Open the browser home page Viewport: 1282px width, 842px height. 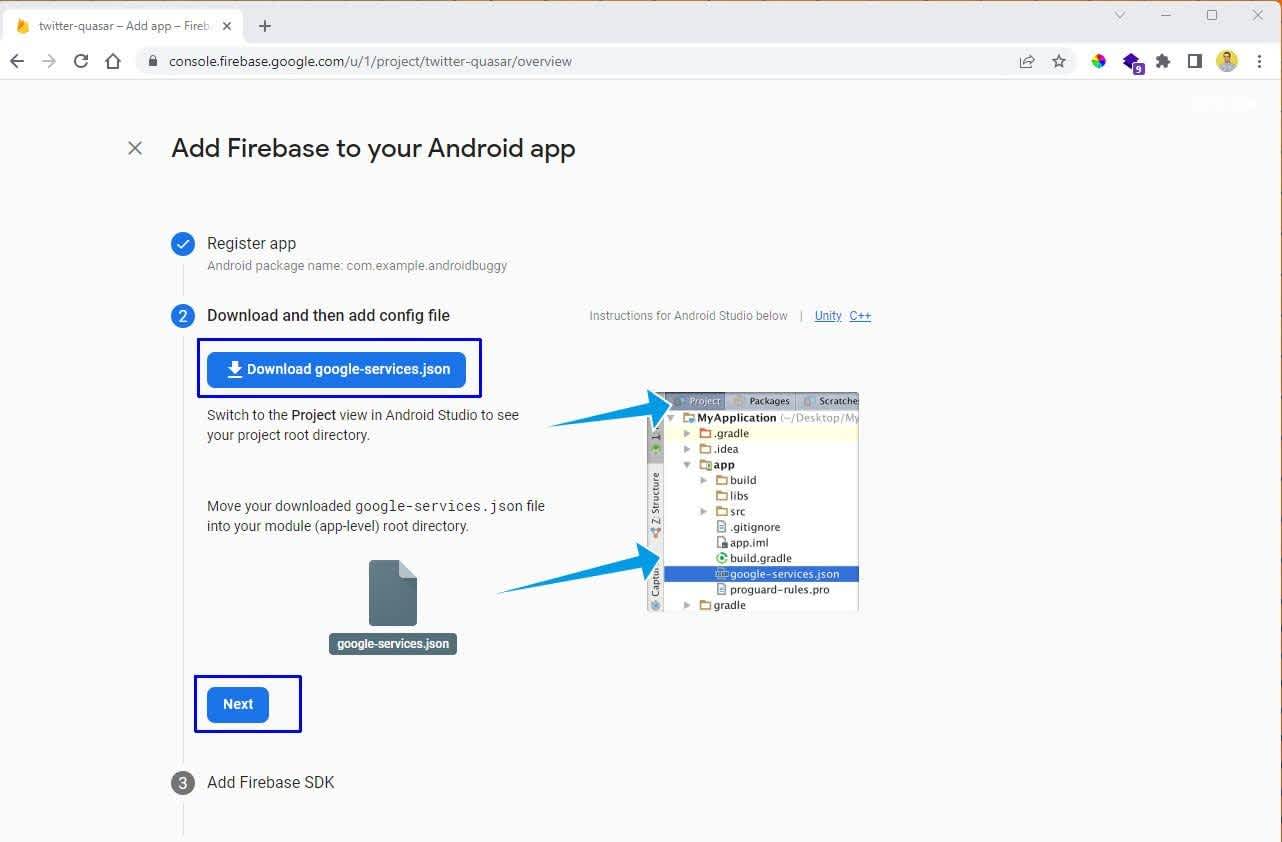click(x=113, y=61)
